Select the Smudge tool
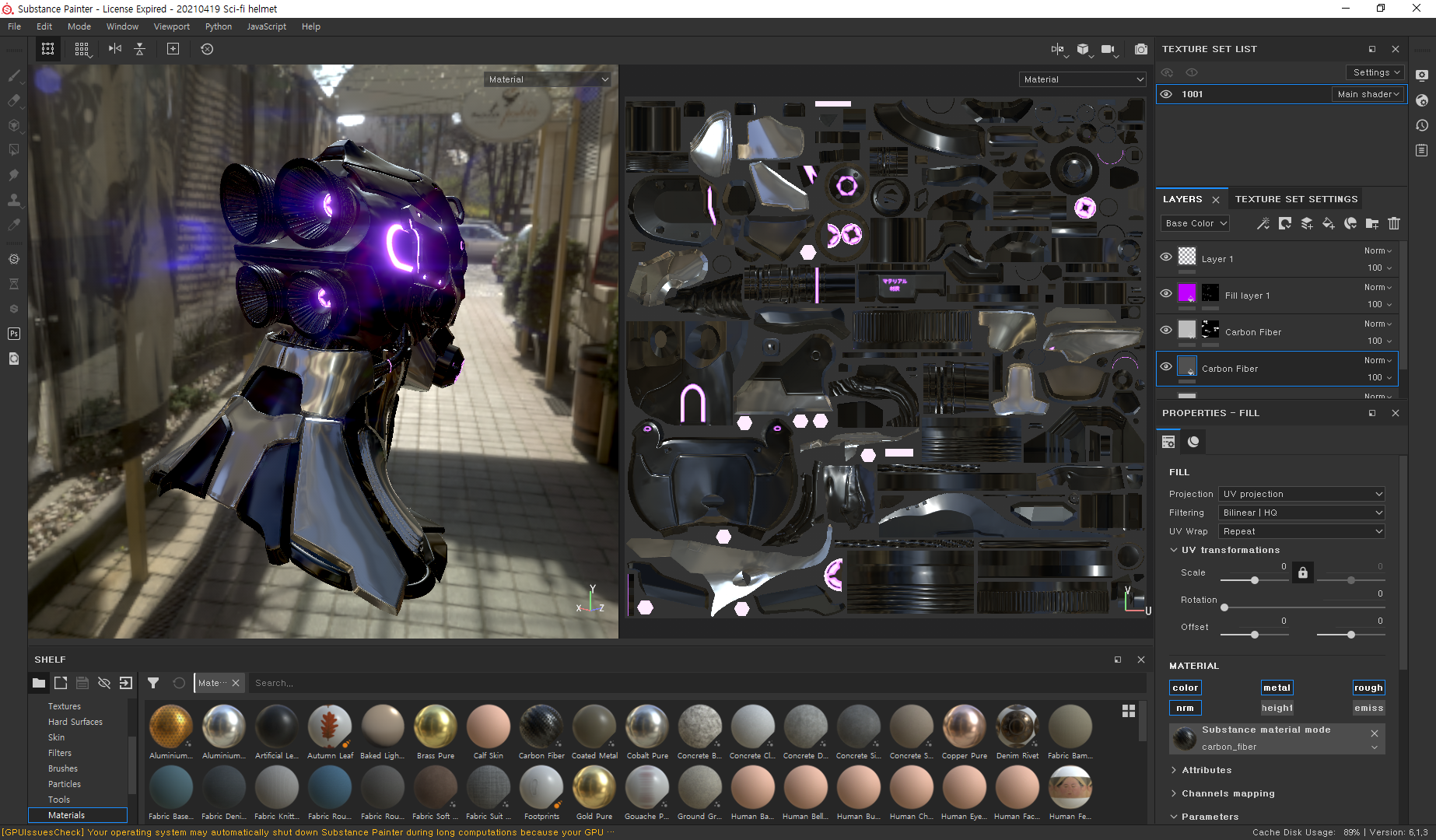Viewport: 1436px width, 840px height. click(14, 175)
